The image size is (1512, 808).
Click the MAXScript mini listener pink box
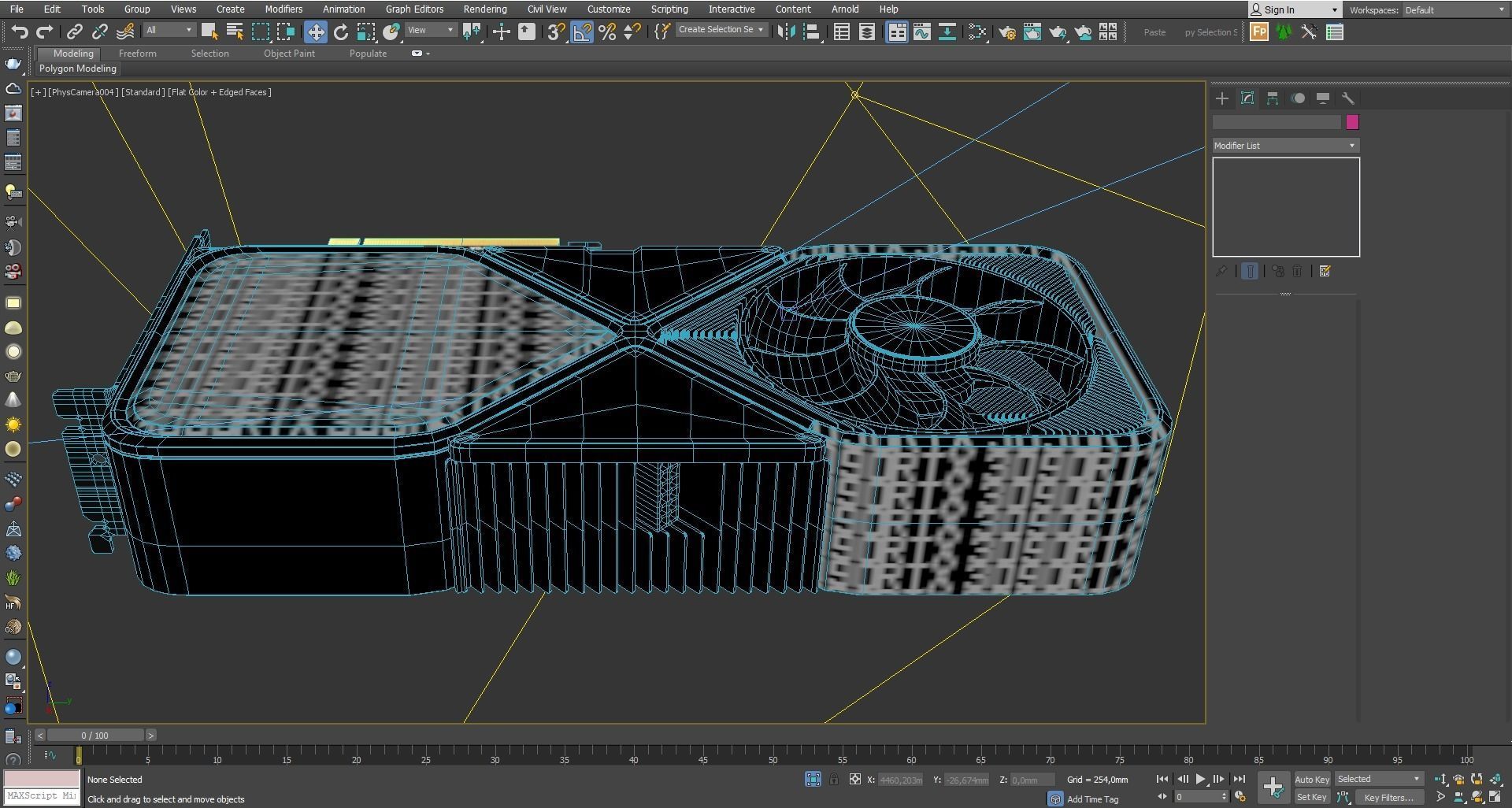tap(42, 779)
